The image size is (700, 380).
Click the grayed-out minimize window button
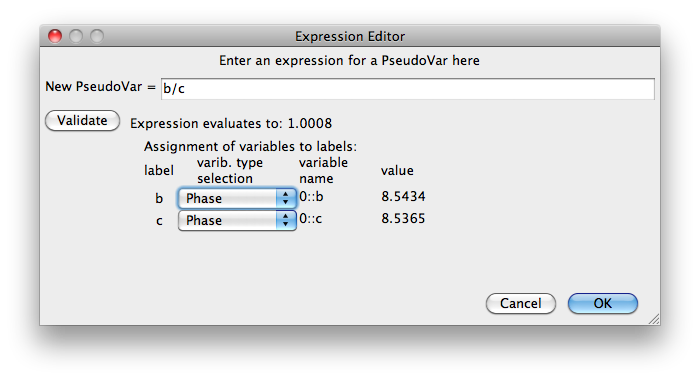[76, 36]
